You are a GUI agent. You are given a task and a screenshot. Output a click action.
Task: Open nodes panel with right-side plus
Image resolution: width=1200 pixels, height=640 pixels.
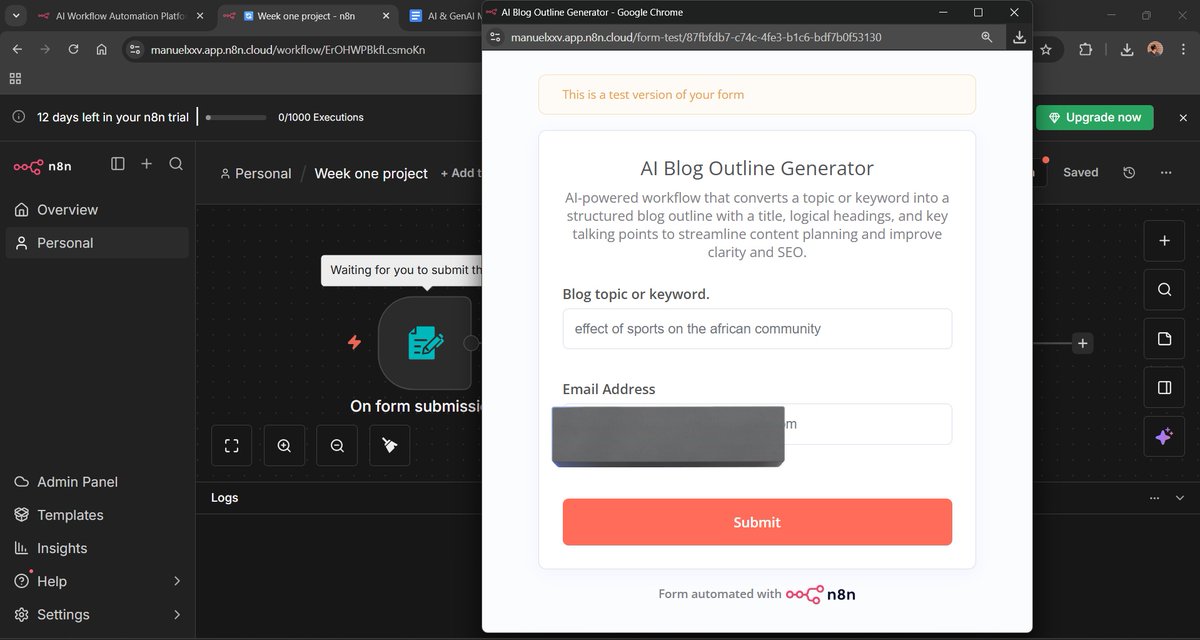(x=1164, y=241)
